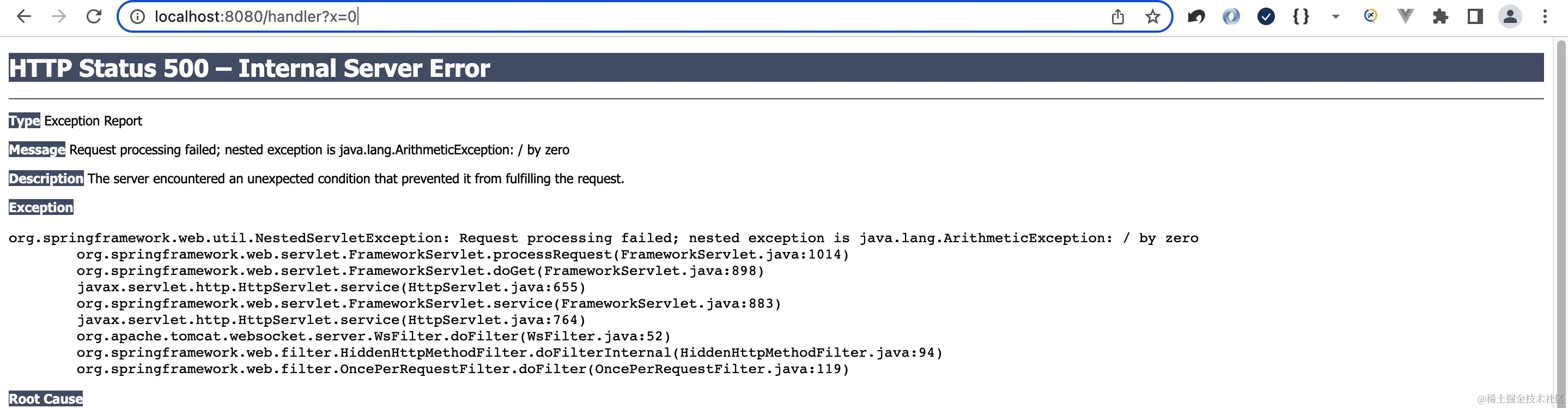Share this page from the address bar
Screen dimensions: 1568x408
pyautogui.click(x=1117, y=16)
